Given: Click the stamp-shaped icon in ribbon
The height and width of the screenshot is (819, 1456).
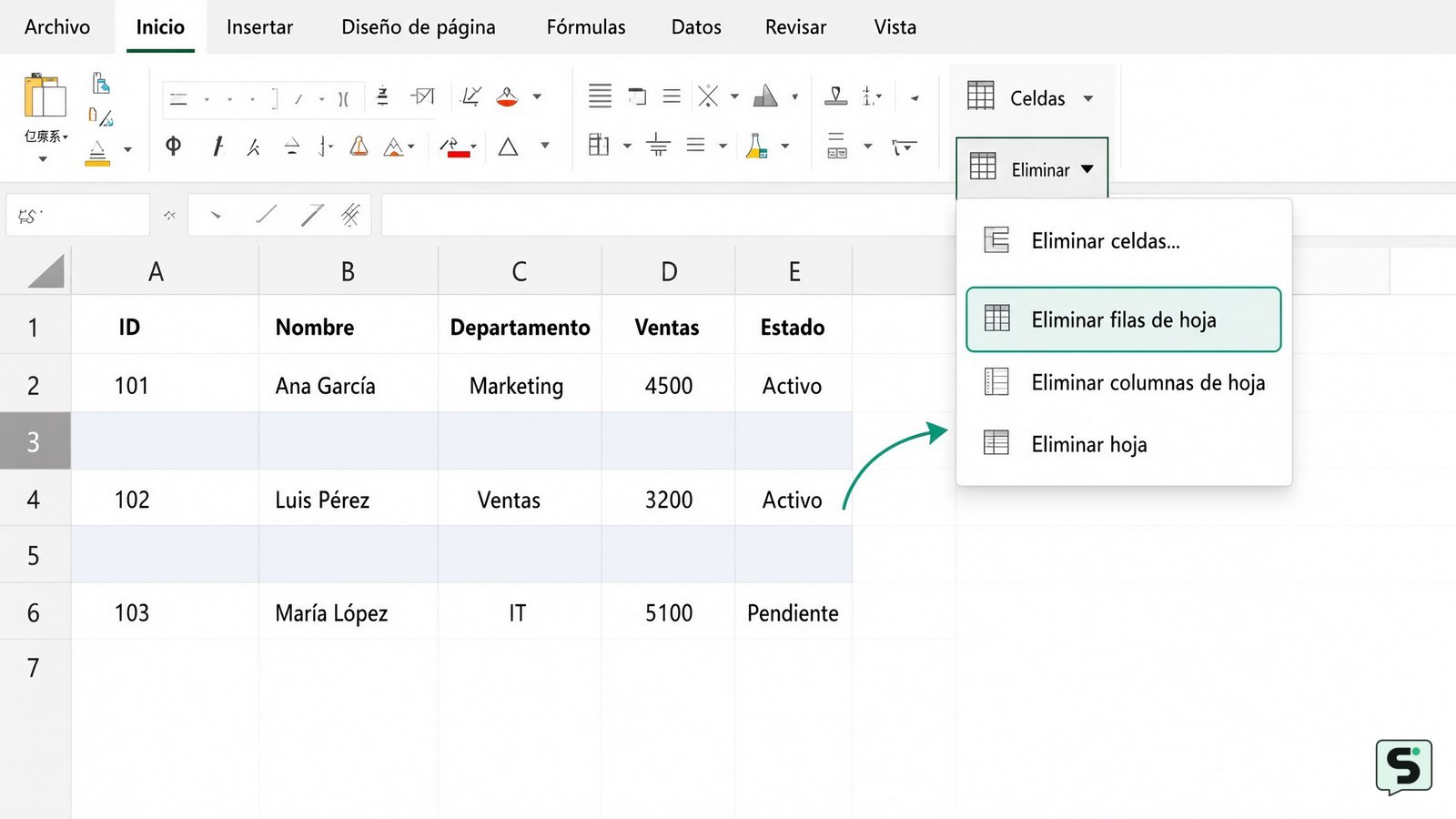Looking at the screenshot, I should [835, 96].
